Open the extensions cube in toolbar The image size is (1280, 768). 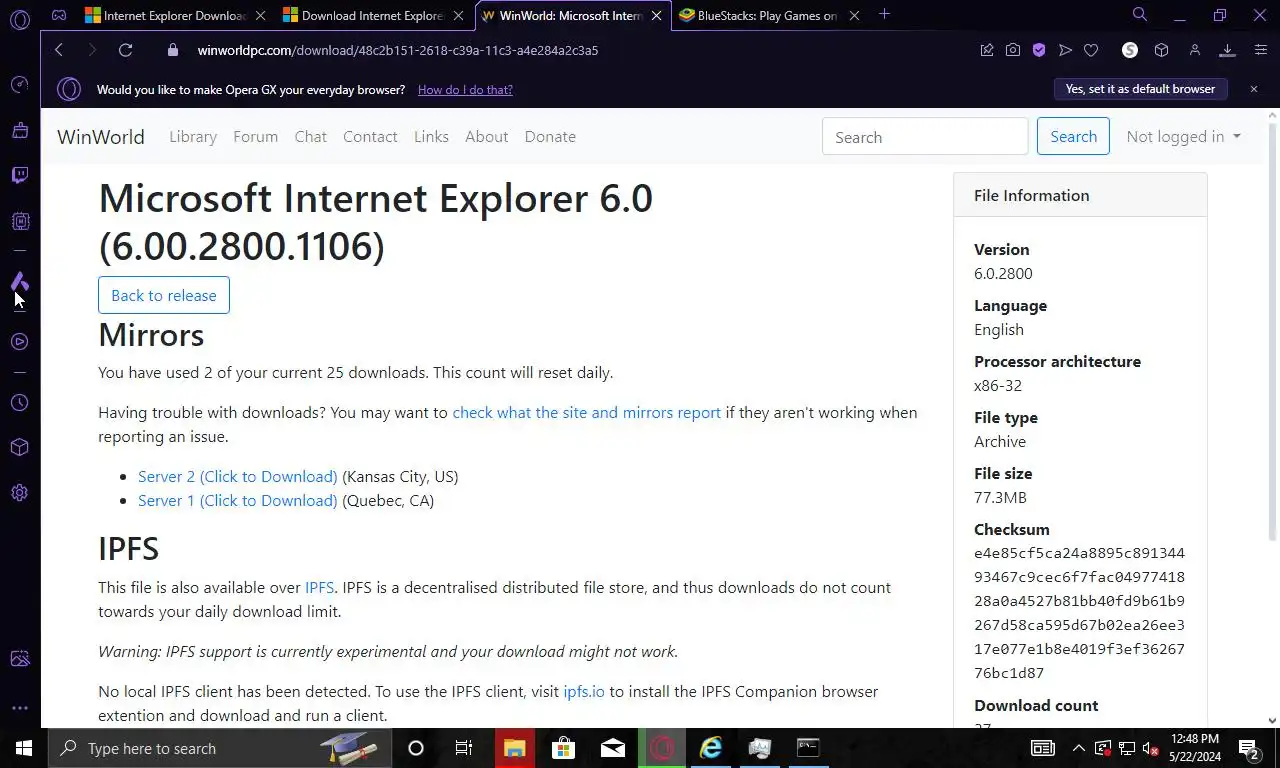click(x=1161, y=50)
